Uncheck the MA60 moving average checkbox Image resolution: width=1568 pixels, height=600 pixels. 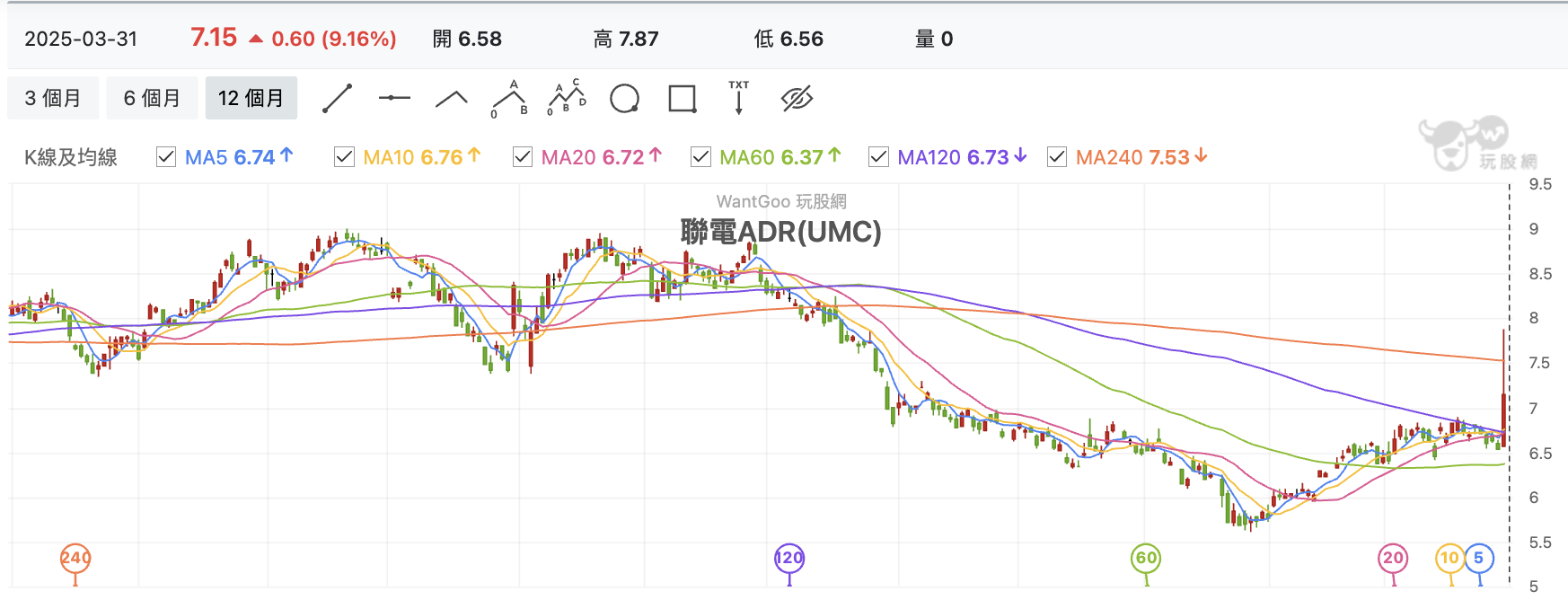[700, 157]
